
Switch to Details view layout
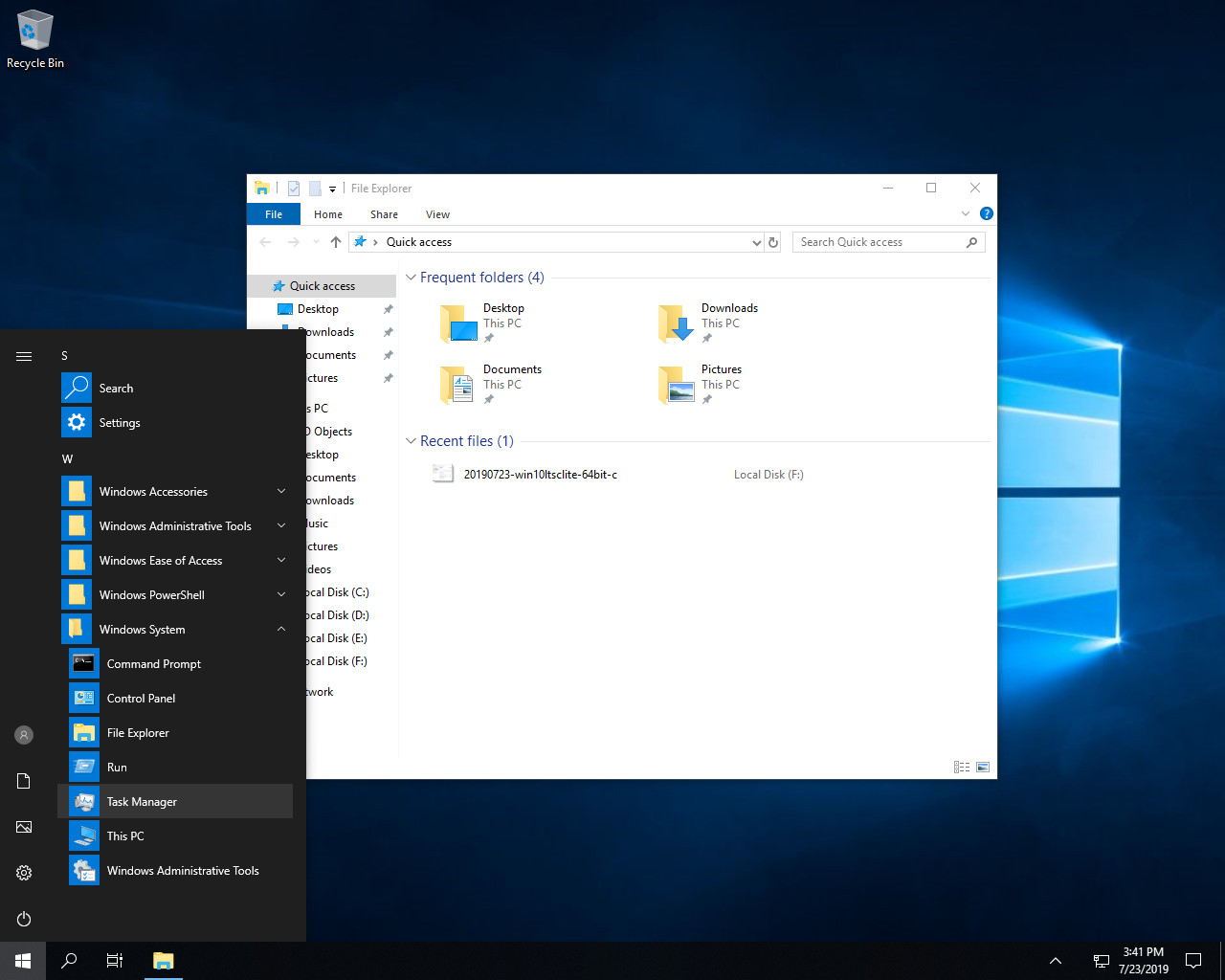point(962,768)
